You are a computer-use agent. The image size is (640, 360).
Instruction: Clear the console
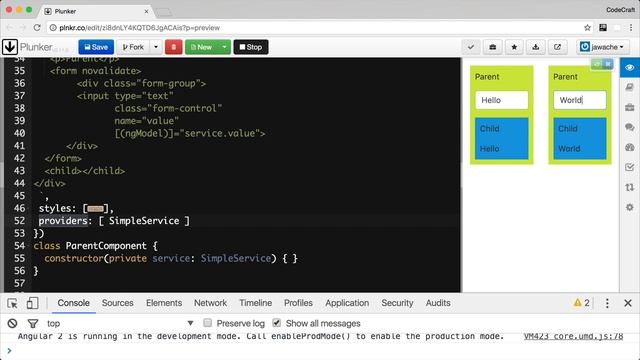coord(12,323)
